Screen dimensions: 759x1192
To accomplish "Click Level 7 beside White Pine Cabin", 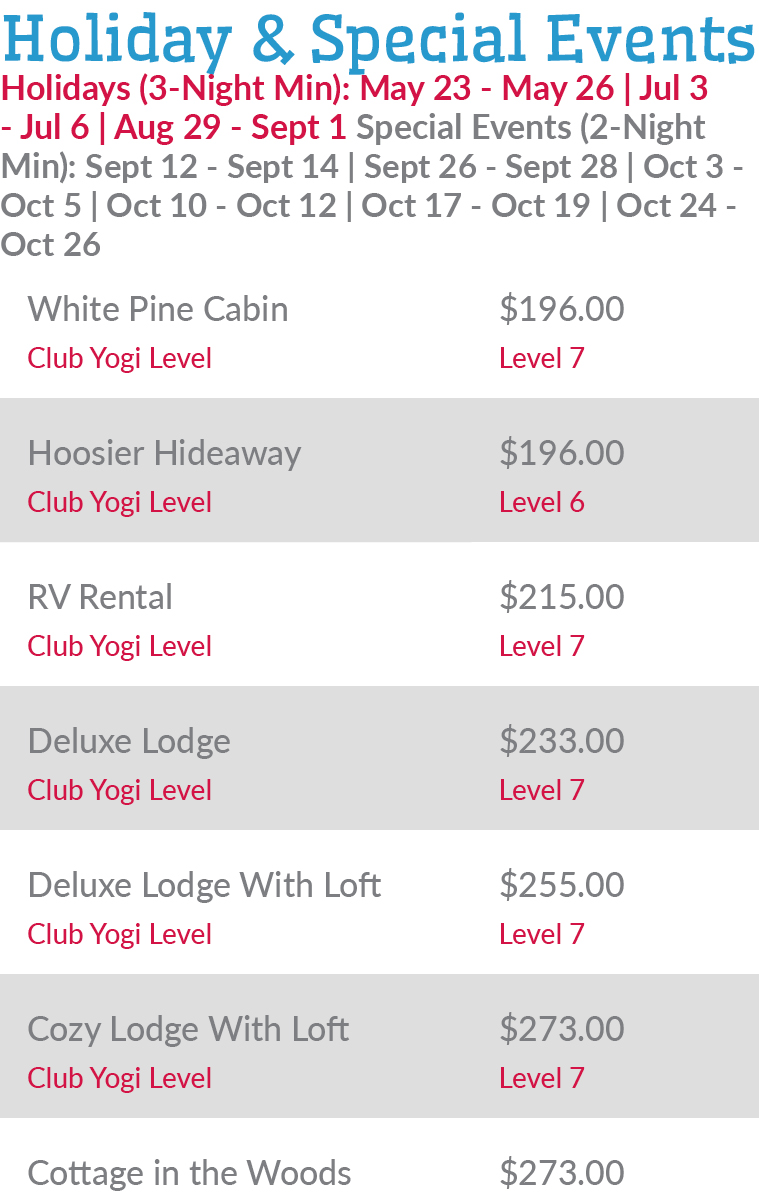I will pyautogui.click(x=541, y=358).
